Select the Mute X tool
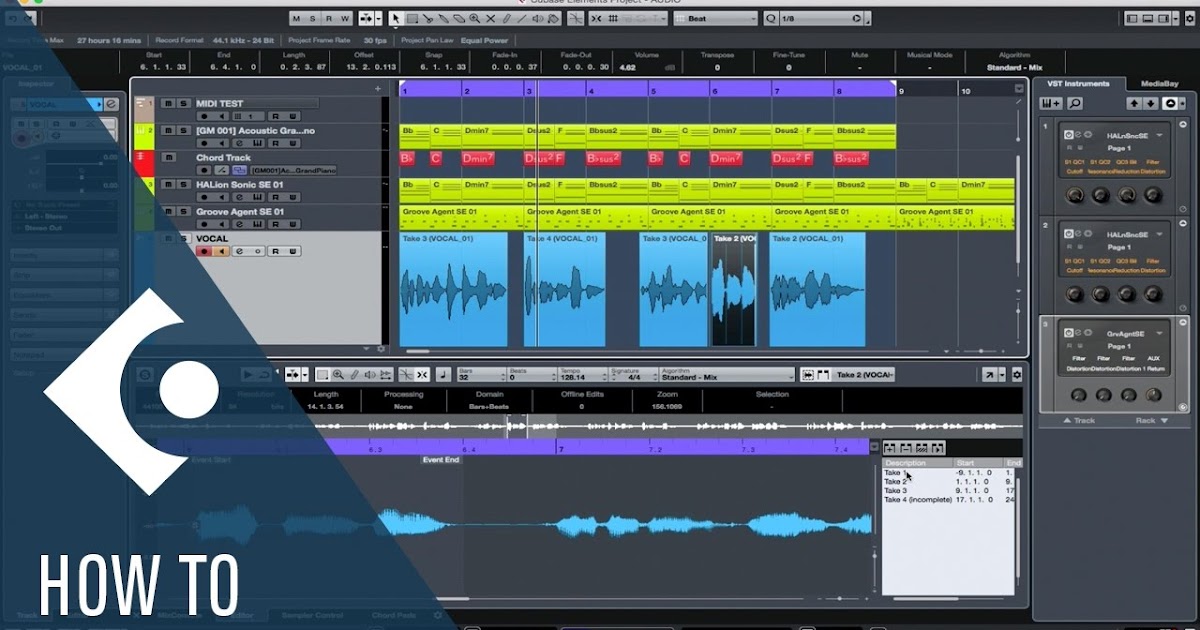This screenshot has height=630, width=1200. coord(490,18)
